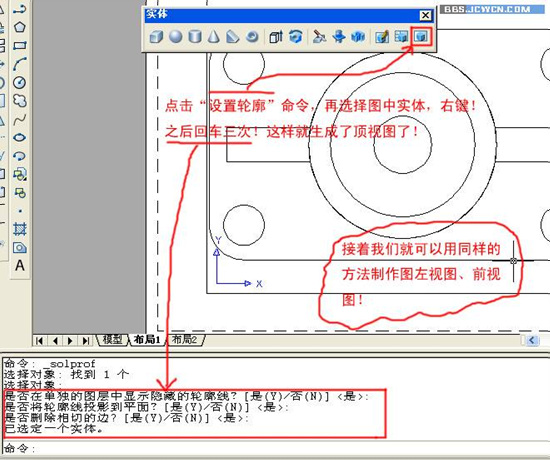Viewport: 550px width, 460px height.
Task: Select the Ellipse Arc tool
Action: click(20, 156)
